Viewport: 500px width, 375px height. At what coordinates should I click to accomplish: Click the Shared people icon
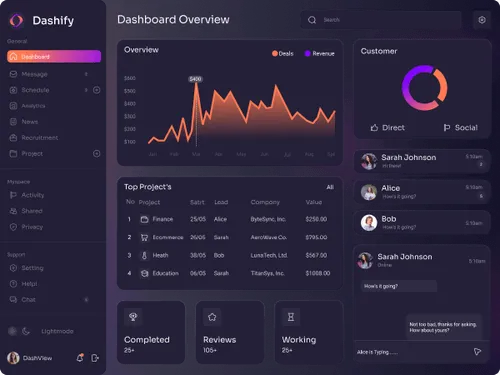(x=13, y=211)
